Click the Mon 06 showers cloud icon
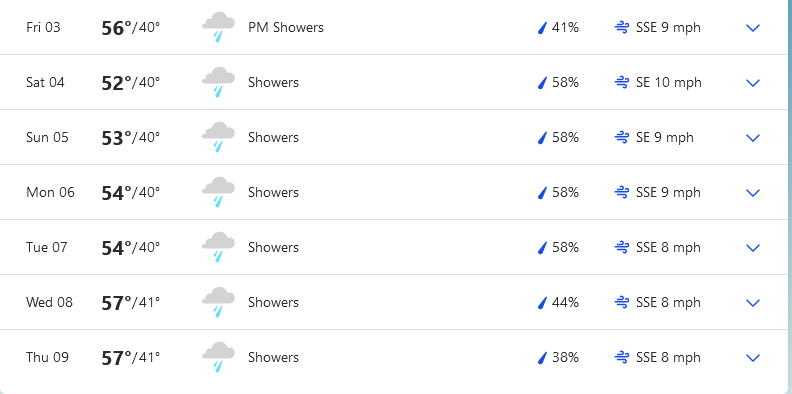792x394 pixels. tap(218, 192)
